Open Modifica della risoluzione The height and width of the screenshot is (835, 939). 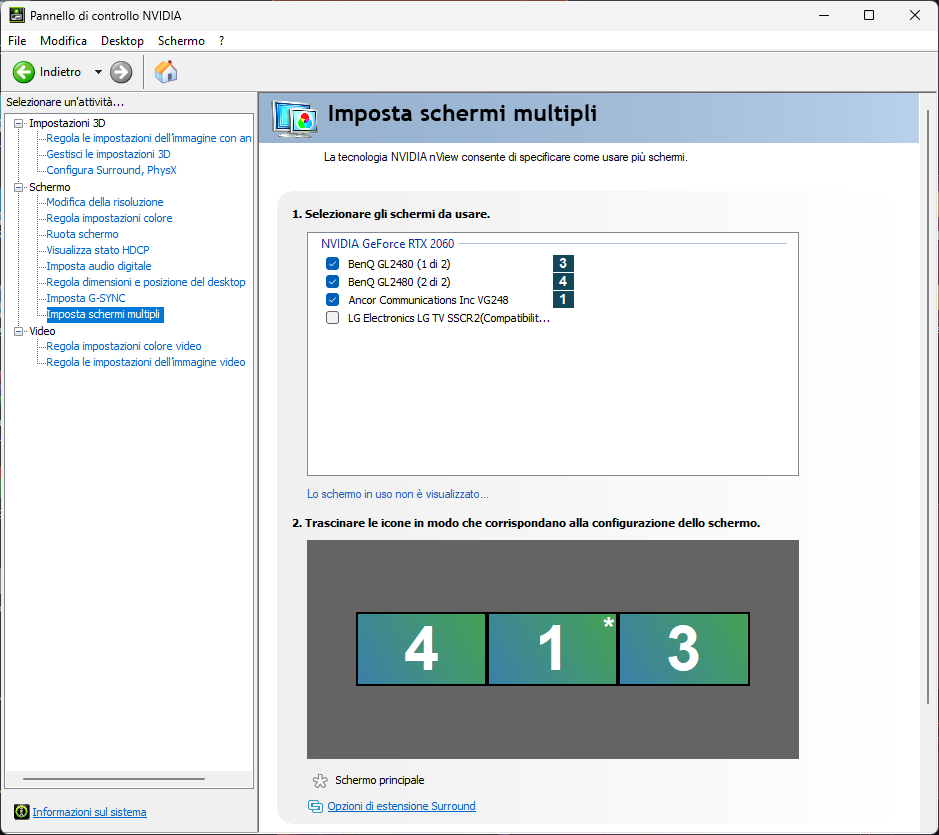pyautogui.click(x=105, y=202)
